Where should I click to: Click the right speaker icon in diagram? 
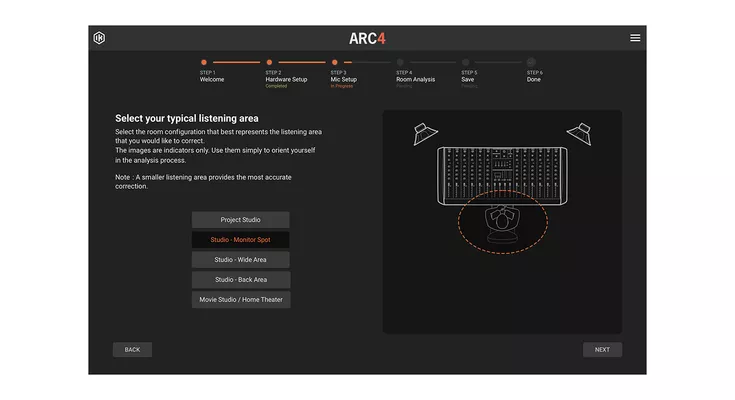click(579, 132)
